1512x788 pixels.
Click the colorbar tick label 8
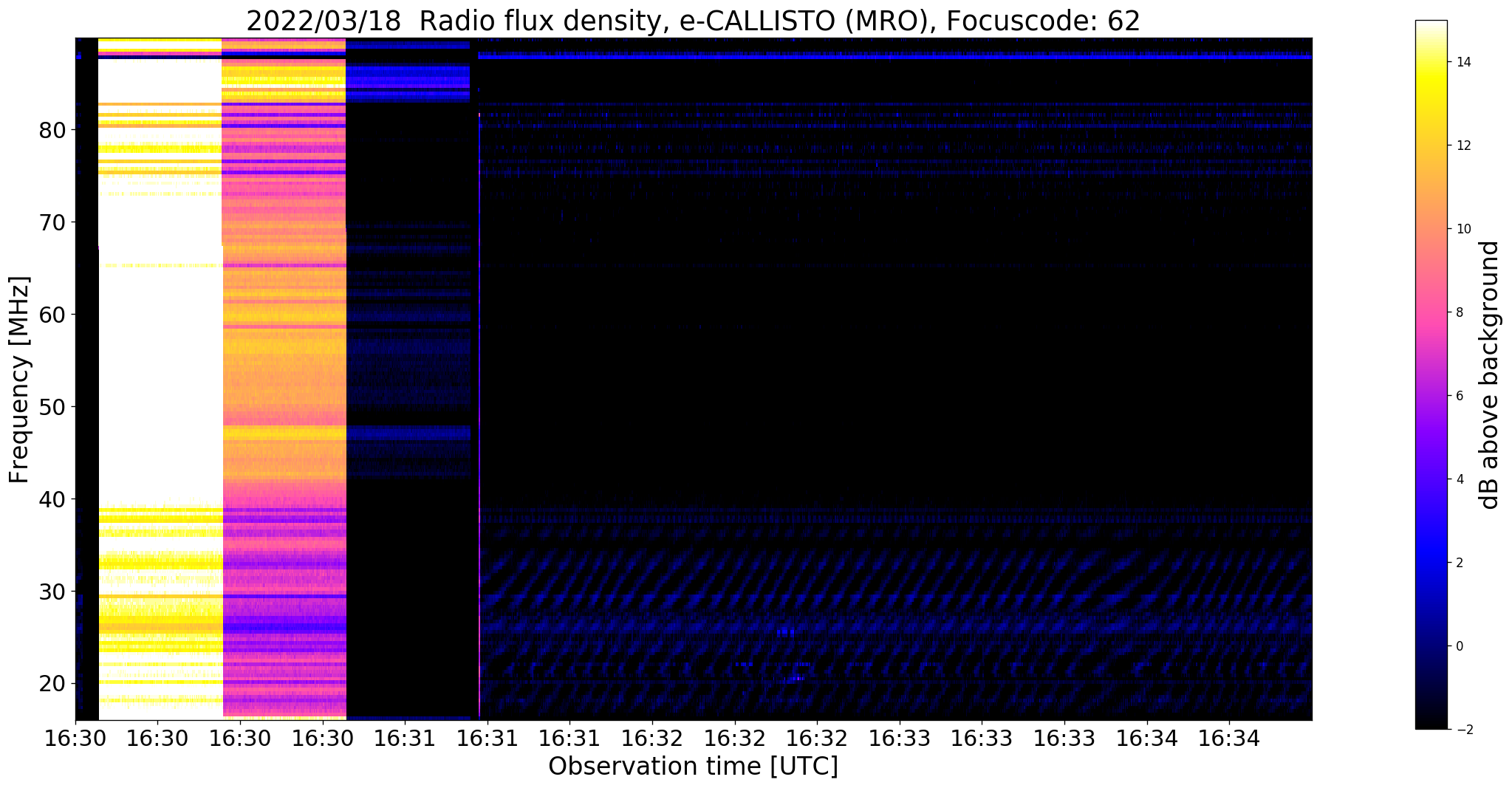pyautogui.click(x=1459, y=312)
